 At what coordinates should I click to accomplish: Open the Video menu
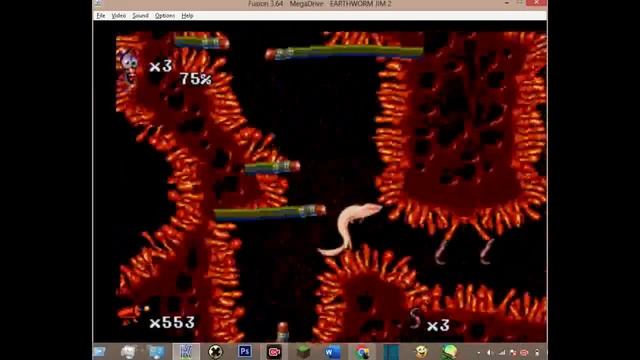(x=119, y=16)
